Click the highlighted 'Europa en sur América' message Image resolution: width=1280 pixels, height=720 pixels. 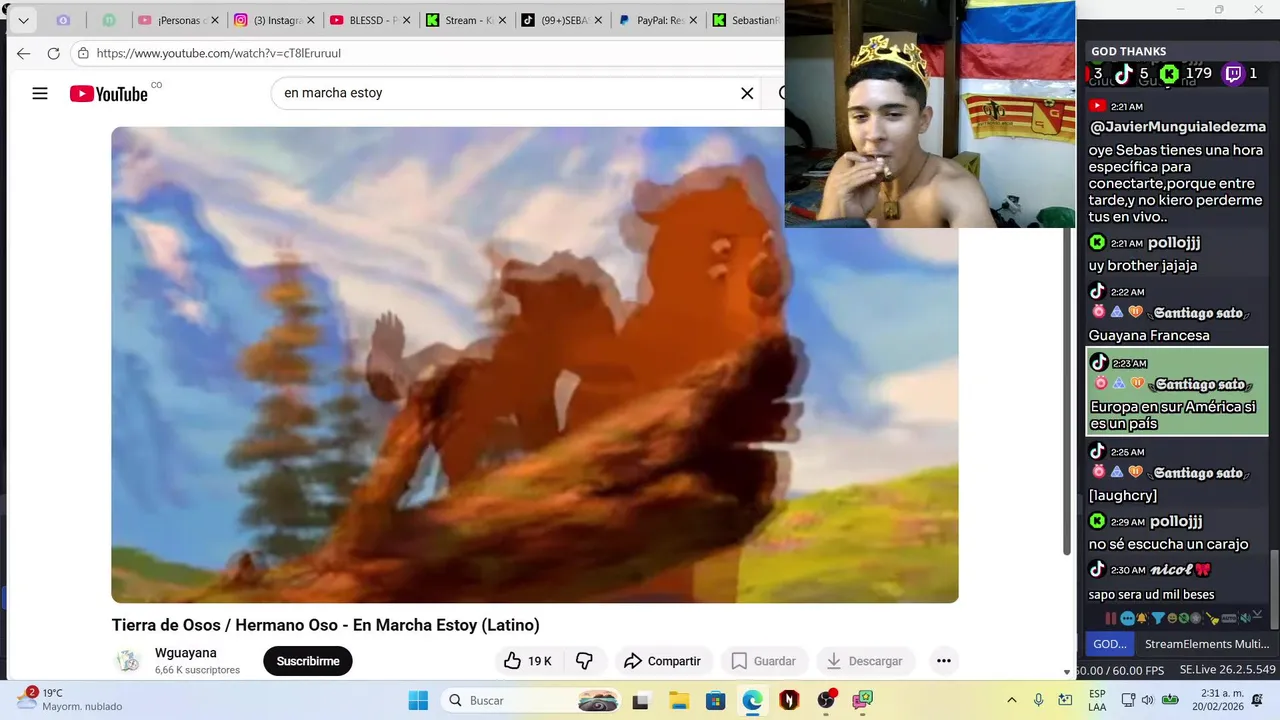[1177, 391]
